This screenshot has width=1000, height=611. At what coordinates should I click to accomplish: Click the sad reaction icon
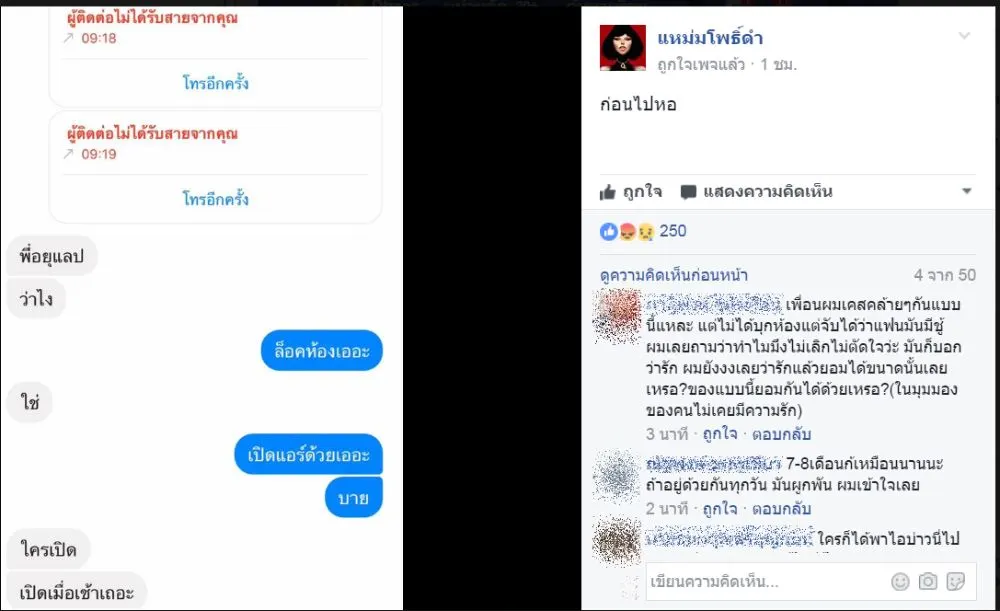pyautogui.click(x=645, y=232)
